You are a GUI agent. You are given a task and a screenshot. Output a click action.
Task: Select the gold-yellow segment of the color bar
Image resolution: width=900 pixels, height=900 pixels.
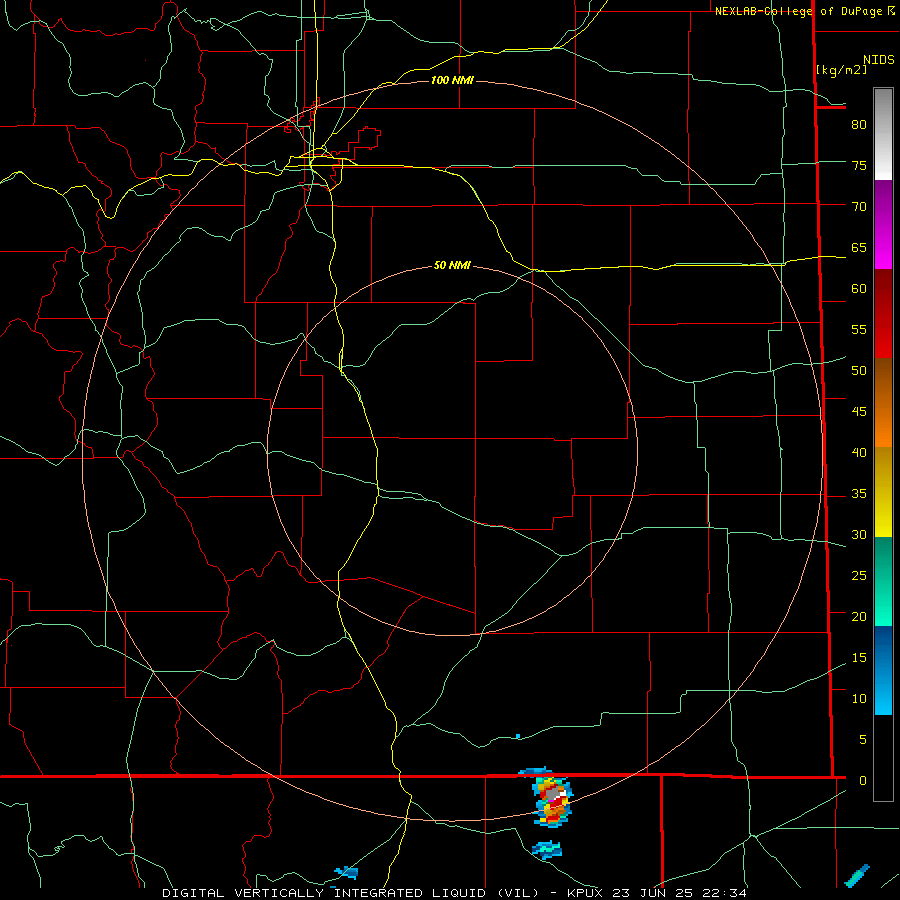(x=883, y=492)
